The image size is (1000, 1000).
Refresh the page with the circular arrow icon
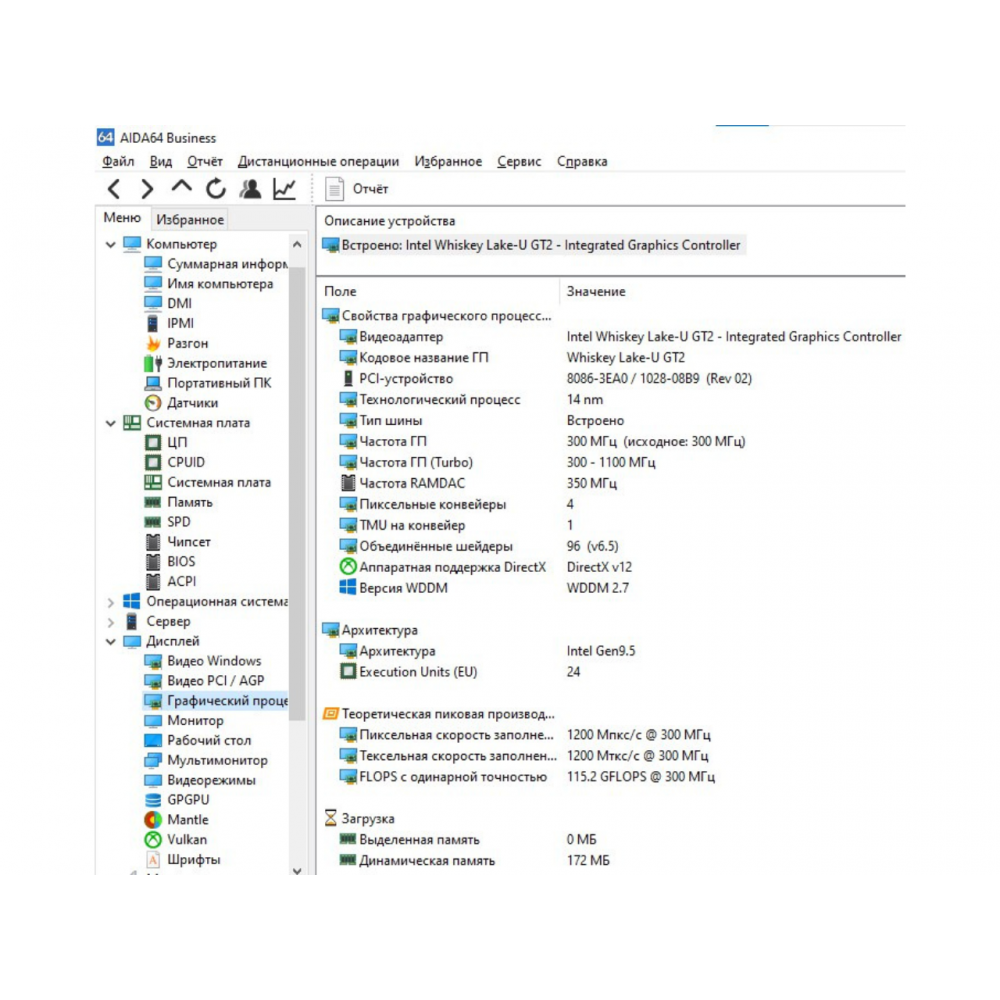[x=216, y=189]
